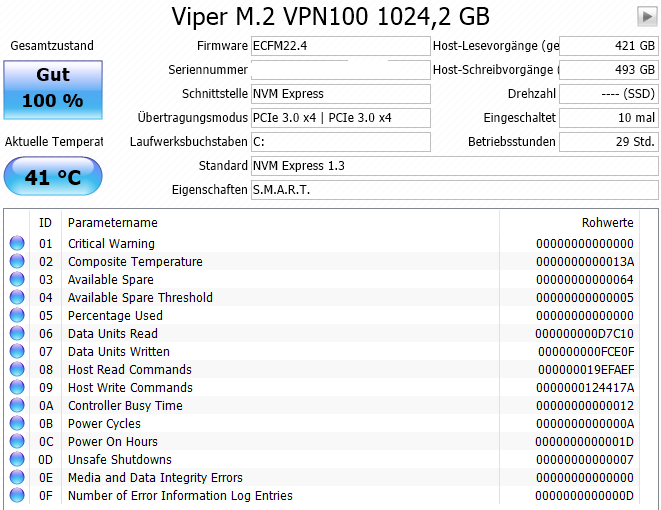The height and width of the screenshot is (510, 661).
Task: Select the Unsafe Shutdowns parameter name
Action: [x=120, y=459]
